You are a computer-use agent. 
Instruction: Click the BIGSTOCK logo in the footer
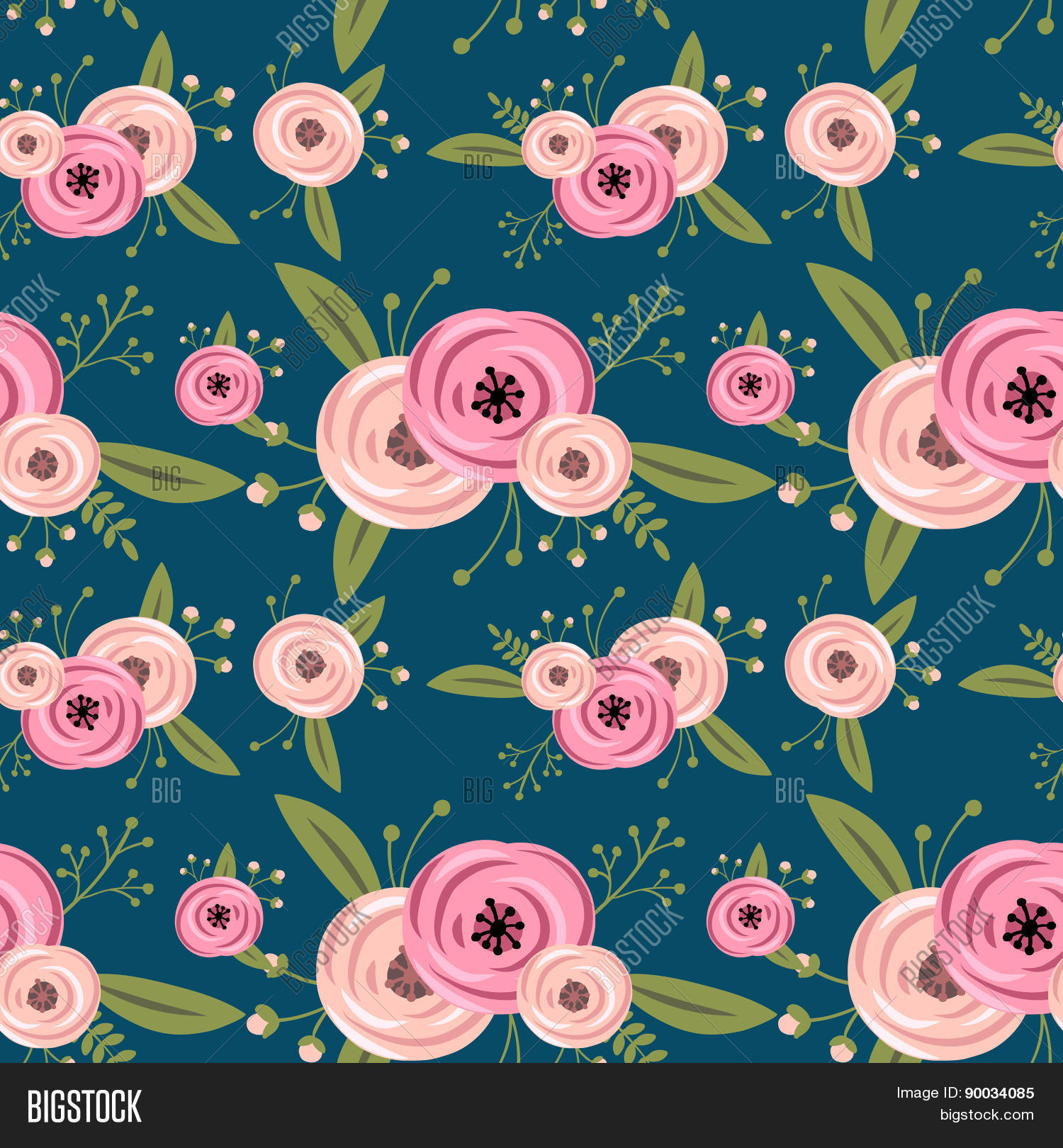click(x=84, y=1106)
